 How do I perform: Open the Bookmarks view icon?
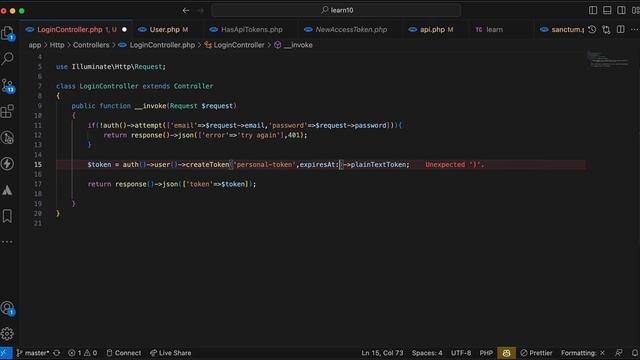7,216
